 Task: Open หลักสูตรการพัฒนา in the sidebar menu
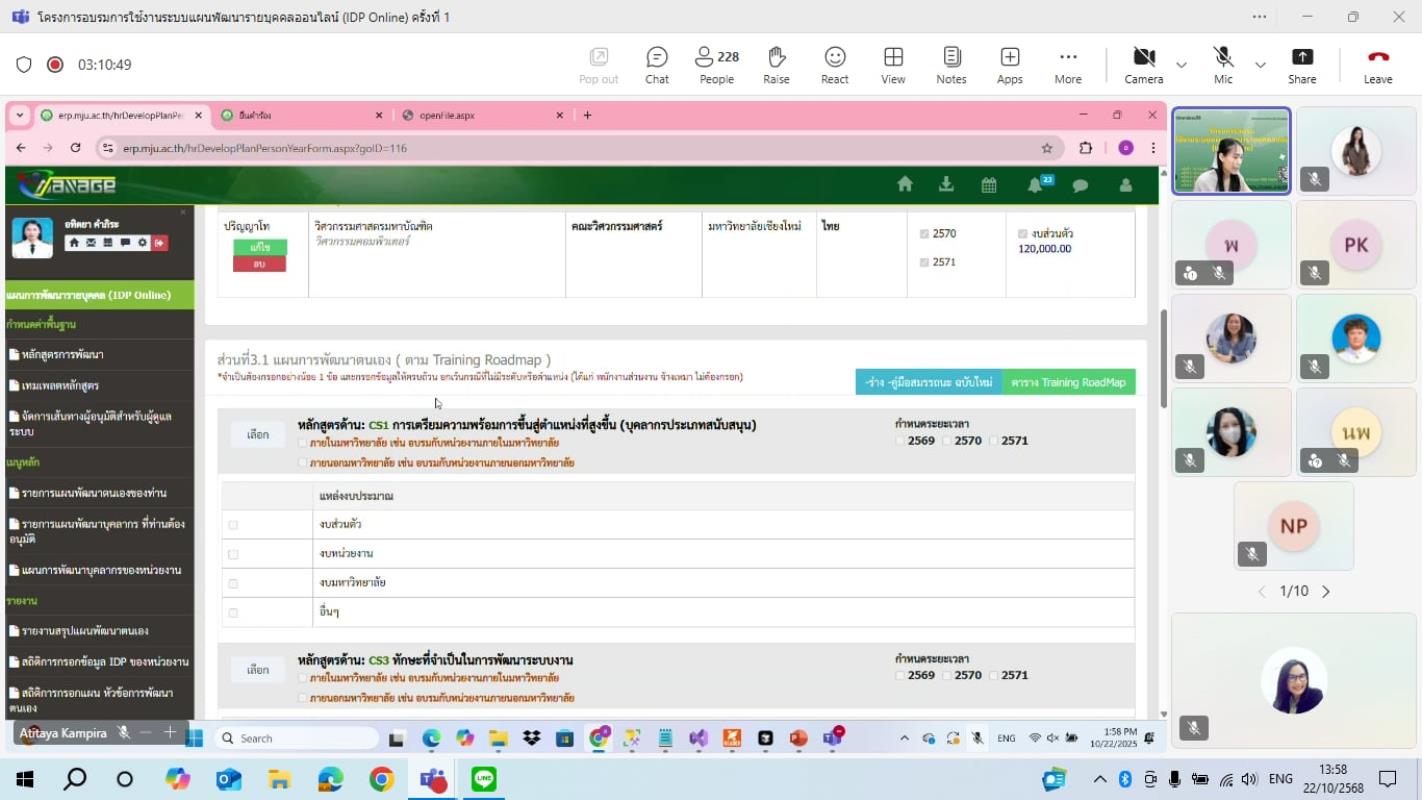coord(61,355)
